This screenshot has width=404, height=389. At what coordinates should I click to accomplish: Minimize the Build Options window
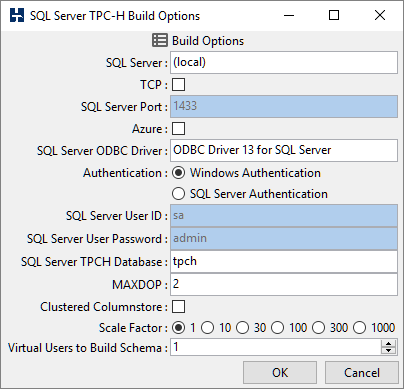coord(289,15)
